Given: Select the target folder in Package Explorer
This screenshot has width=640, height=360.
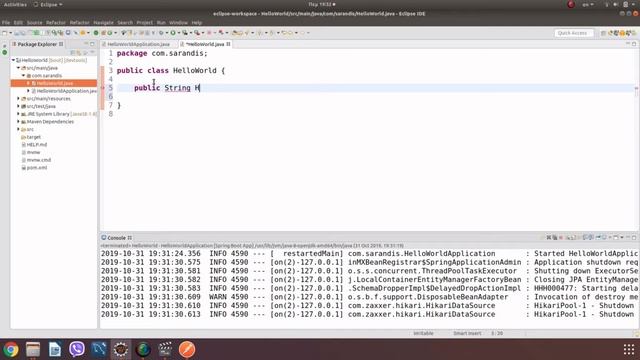Looking at the screenshot, I should click(33, 137).
